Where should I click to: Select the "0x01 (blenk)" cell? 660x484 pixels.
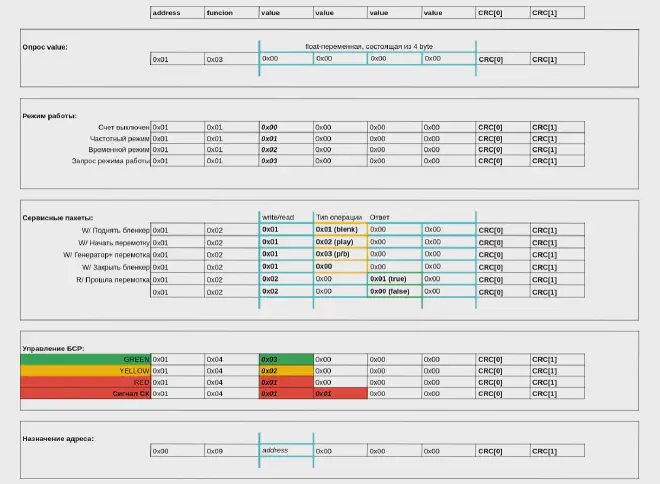[340, 229]
